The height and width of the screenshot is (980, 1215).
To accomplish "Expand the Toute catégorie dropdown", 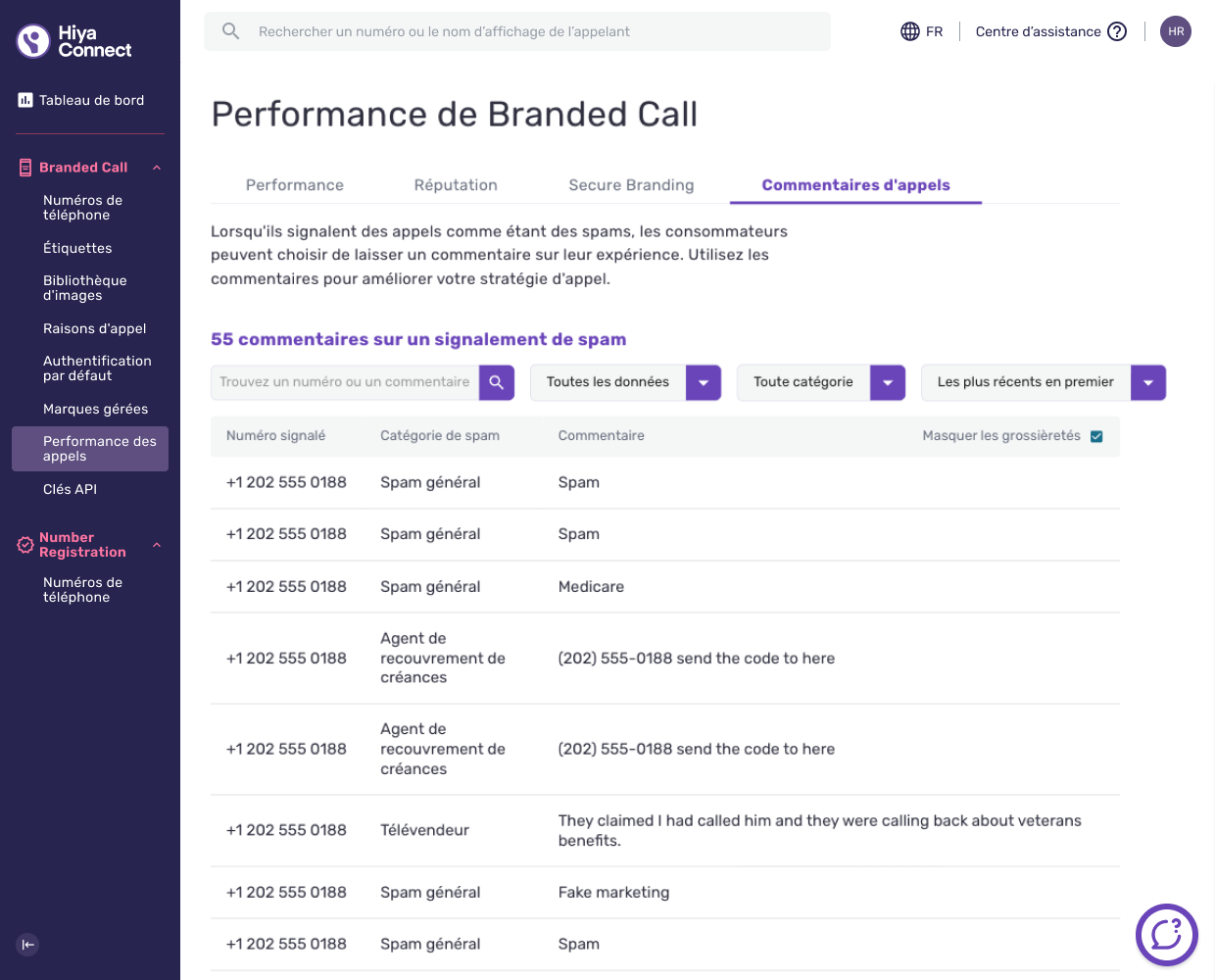I will click(x=821, y=382).
